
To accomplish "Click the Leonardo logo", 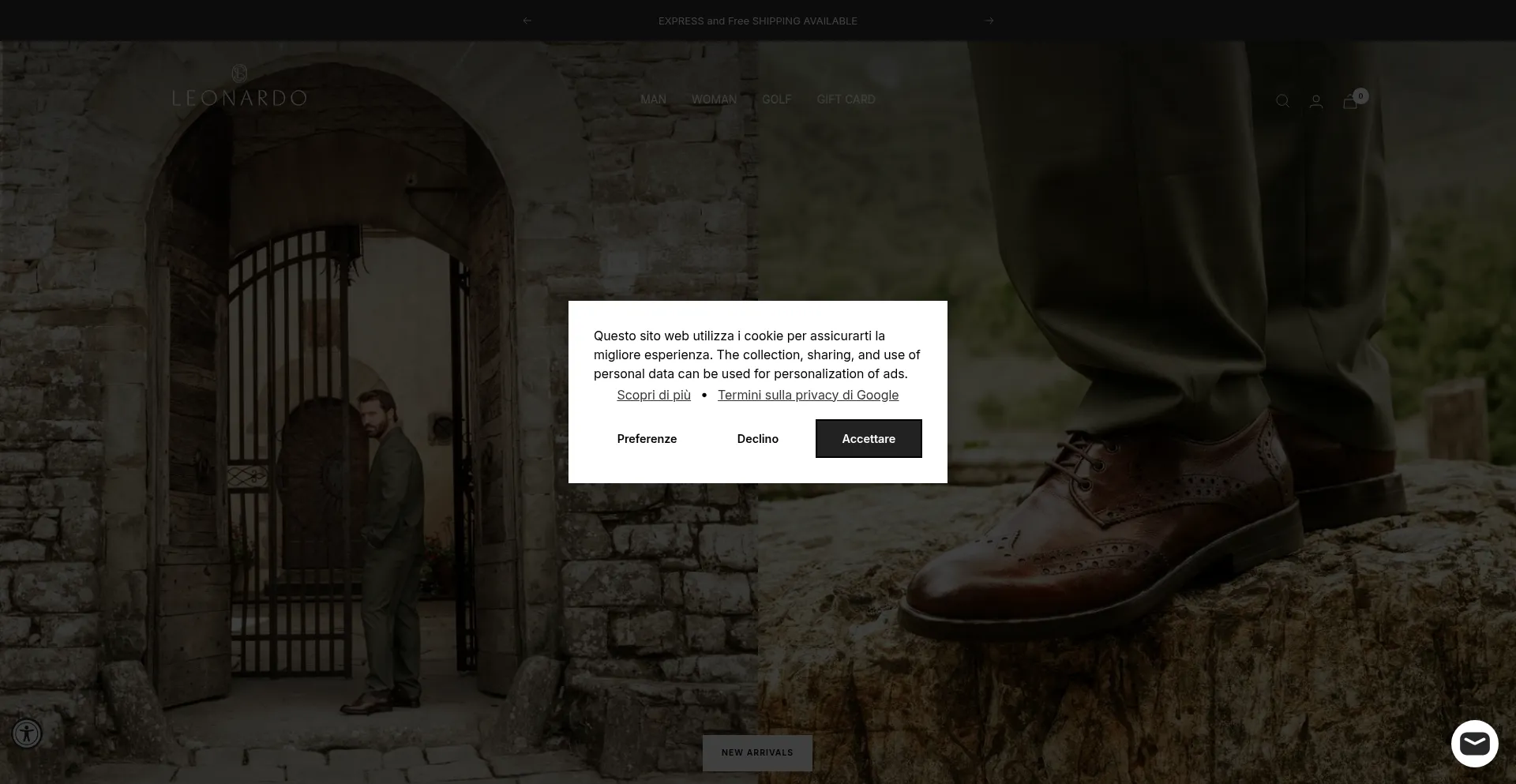I will 239,86.
